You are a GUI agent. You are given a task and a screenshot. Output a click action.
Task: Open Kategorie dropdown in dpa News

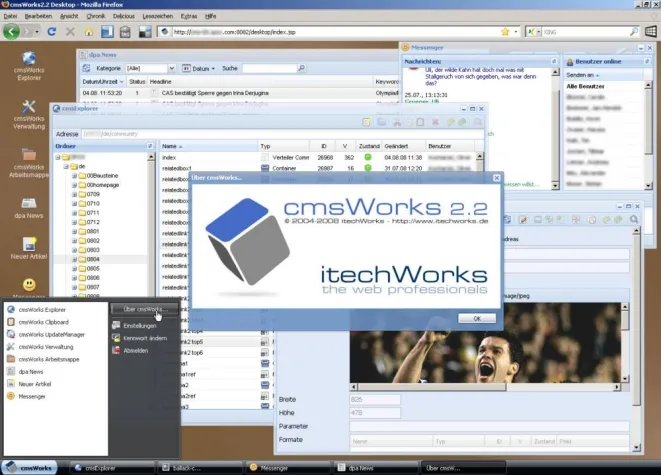point(172,68)
